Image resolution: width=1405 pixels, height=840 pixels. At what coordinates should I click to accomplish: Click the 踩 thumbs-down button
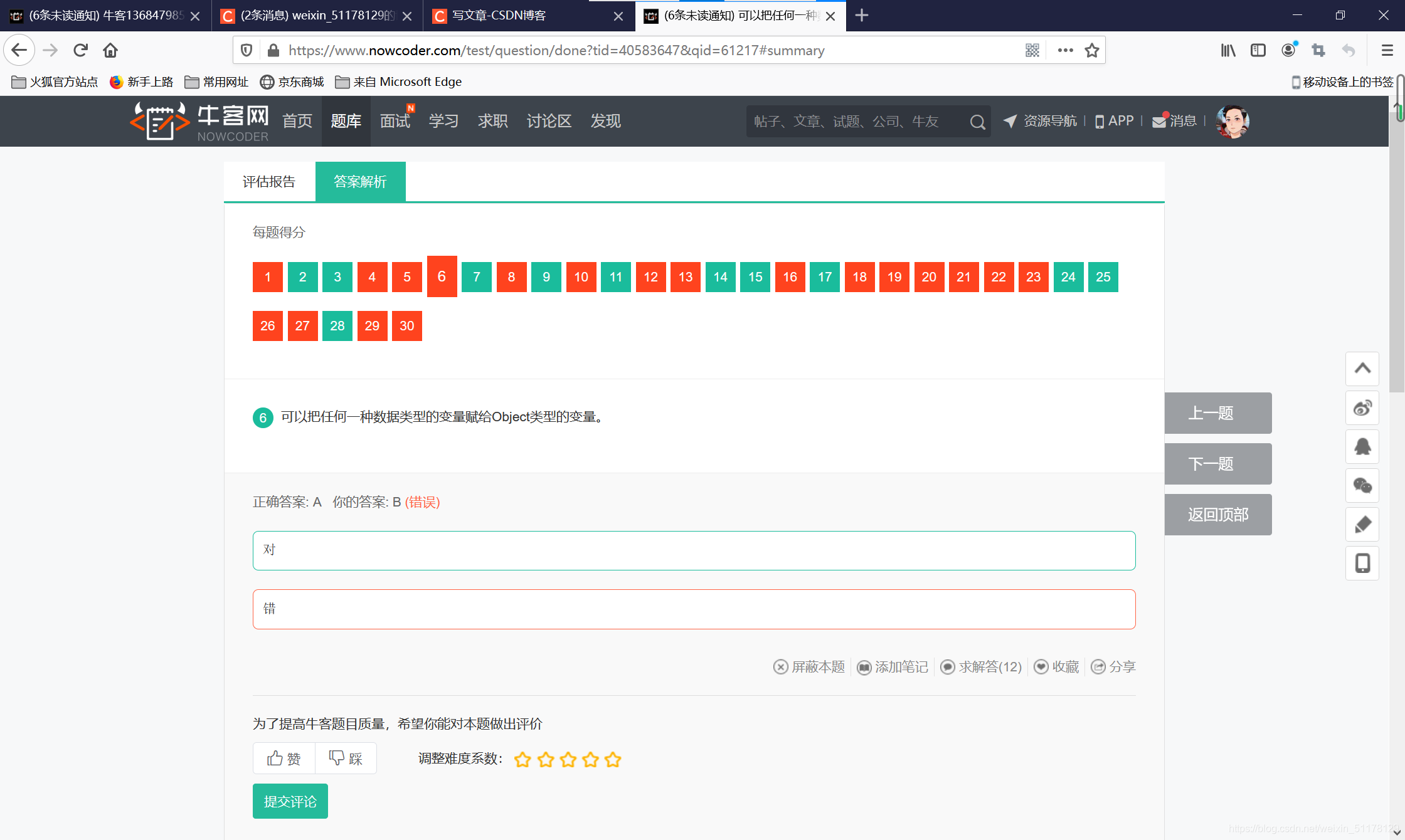(346, 759)
